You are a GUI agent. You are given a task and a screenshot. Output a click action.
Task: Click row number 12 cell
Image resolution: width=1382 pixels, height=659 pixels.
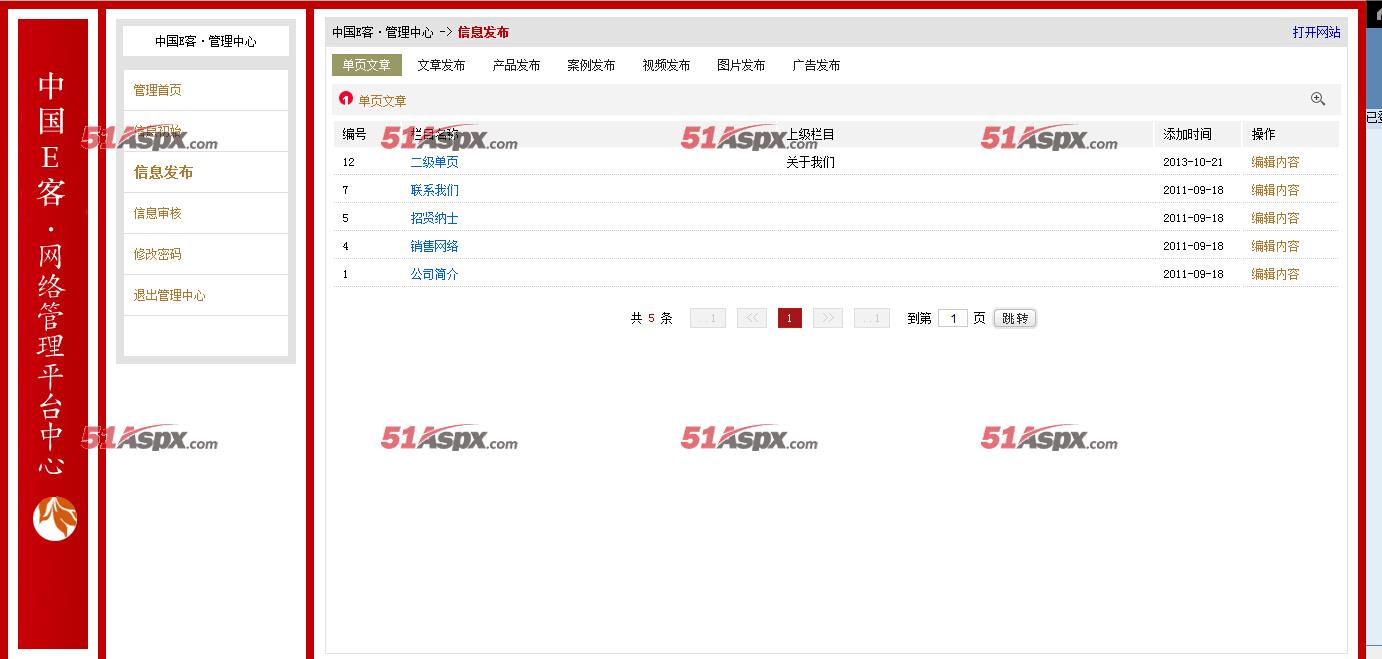pyautogui.click(x=349, y=162)
